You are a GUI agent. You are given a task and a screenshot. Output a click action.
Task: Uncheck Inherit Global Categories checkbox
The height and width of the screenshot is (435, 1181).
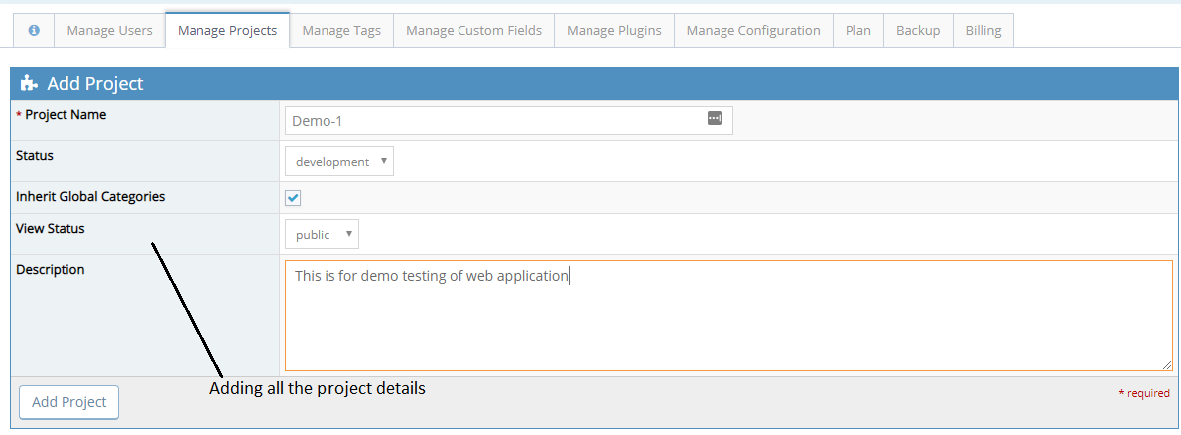[293, 198]
